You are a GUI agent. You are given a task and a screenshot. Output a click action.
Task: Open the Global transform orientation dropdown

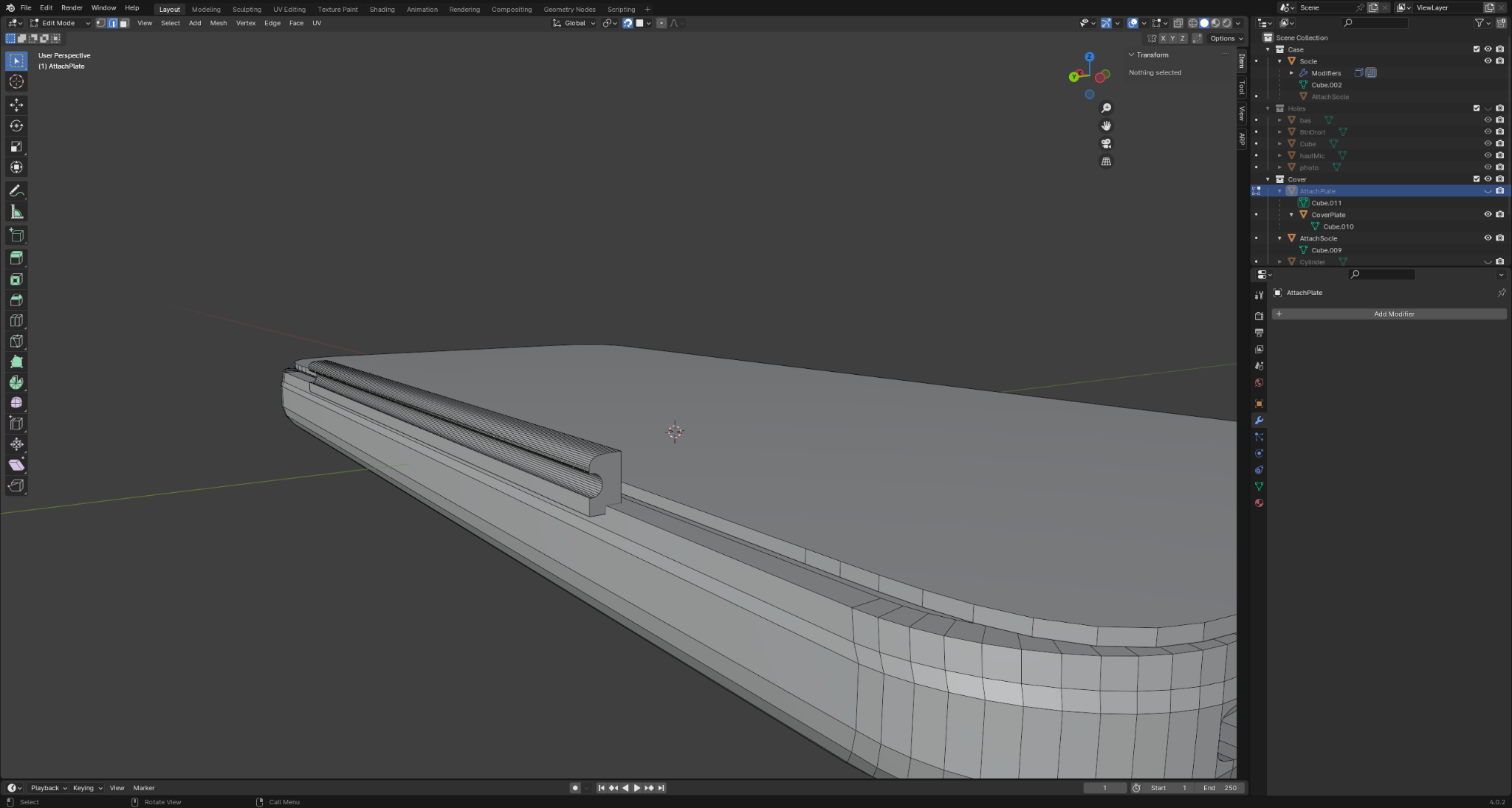[574, 23]
